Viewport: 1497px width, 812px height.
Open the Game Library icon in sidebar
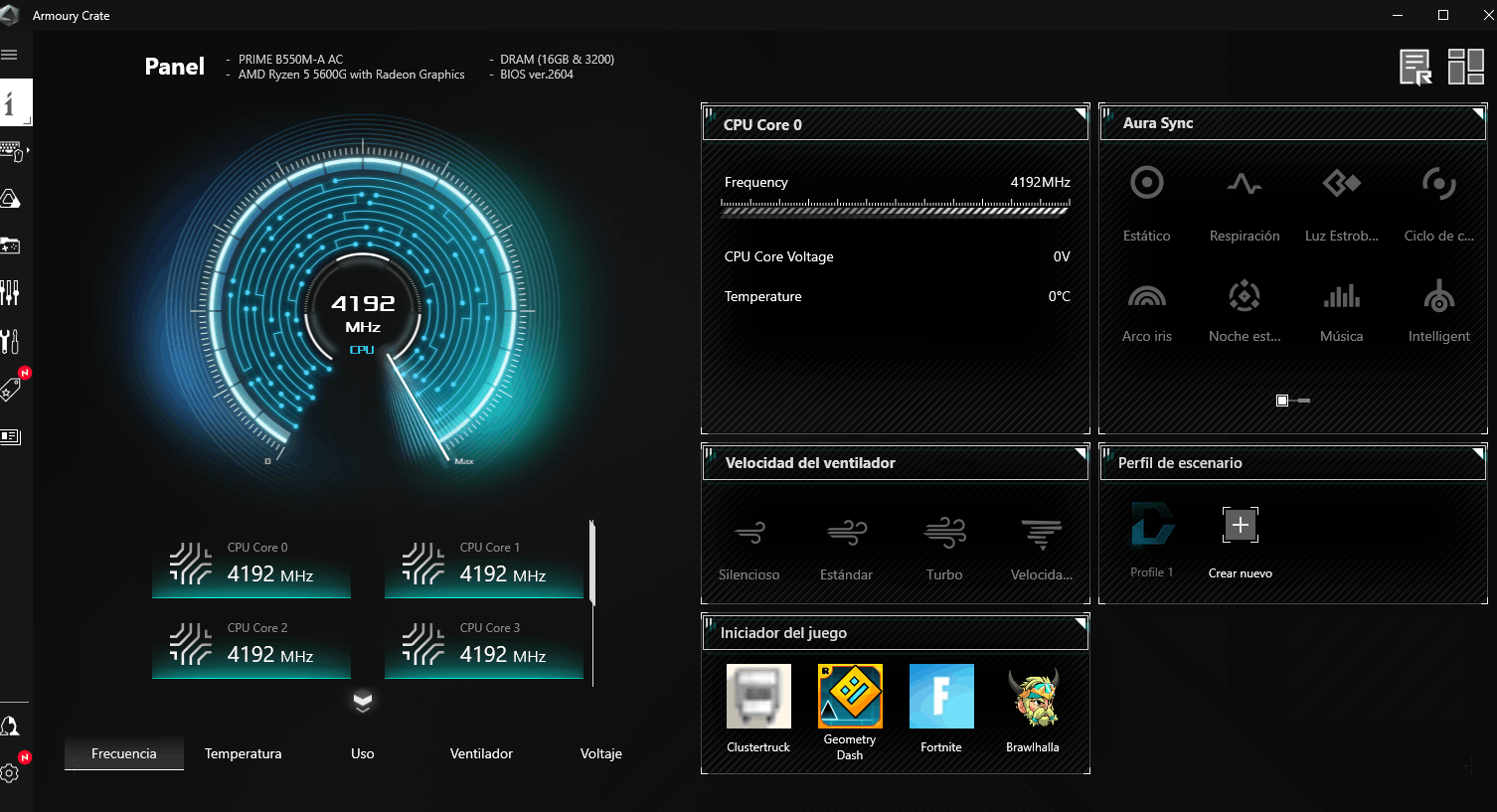(10, 245)
